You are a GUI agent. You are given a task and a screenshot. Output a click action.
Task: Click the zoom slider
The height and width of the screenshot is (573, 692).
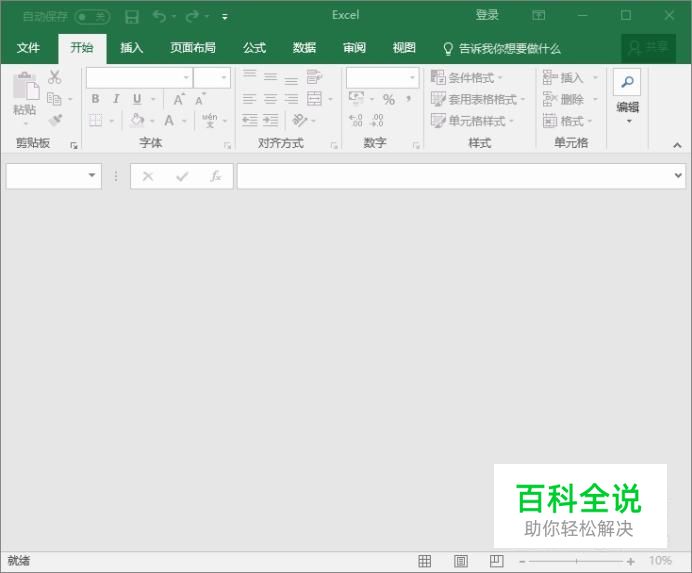[576, 561]
